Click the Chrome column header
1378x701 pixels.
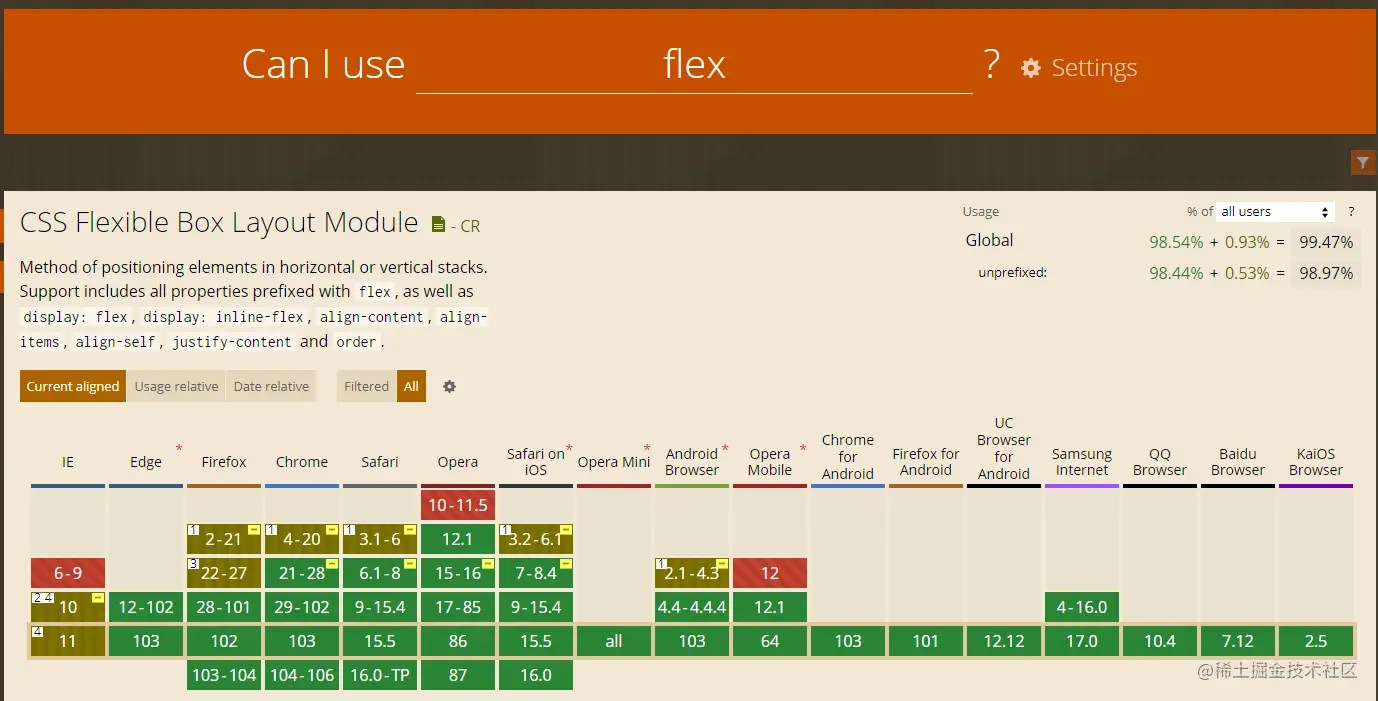tap(302, 462)
